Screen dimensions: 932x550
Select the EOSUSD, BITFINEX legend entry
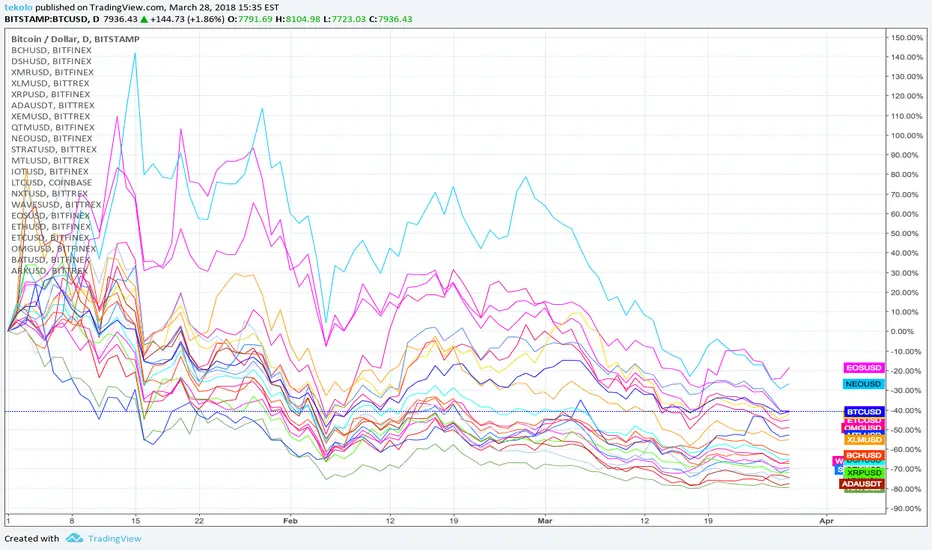coord(51,215)
